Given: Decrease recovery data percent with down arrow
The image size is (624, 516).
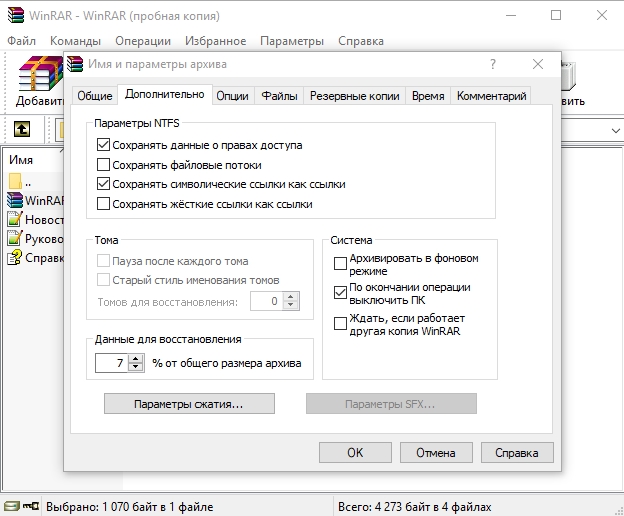Looking at the screenshot, I should pyautogui.click(x=136, y=367).
